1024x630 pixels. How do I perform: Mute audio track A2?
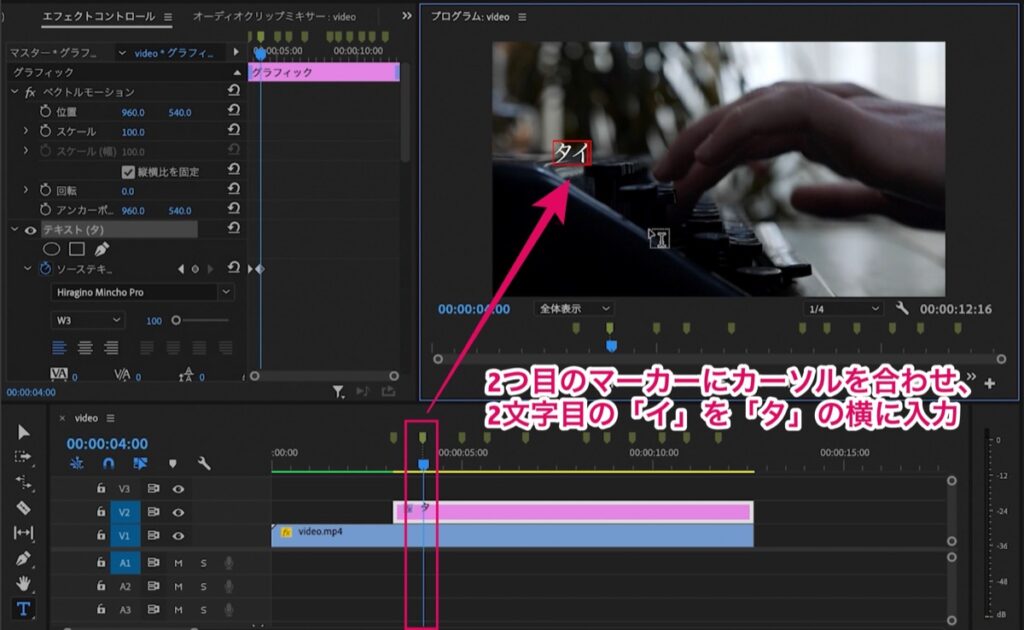tap(178, 586)
